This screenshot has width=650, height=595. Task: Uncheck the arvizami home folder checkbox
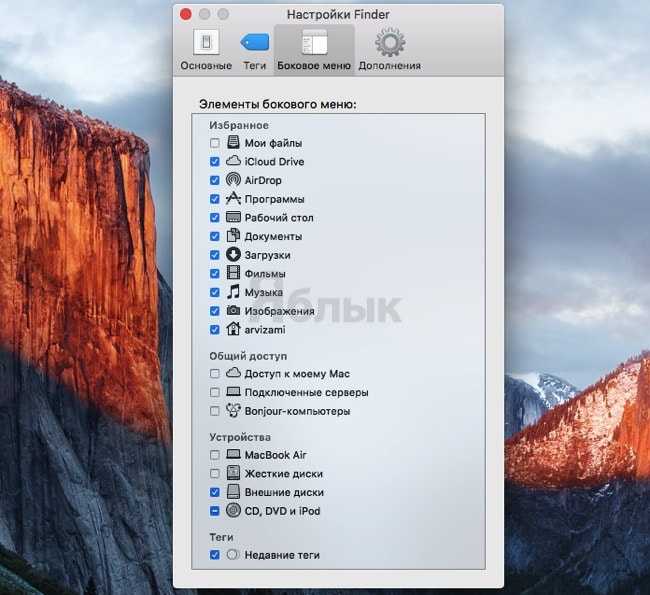tap(215, 330)
